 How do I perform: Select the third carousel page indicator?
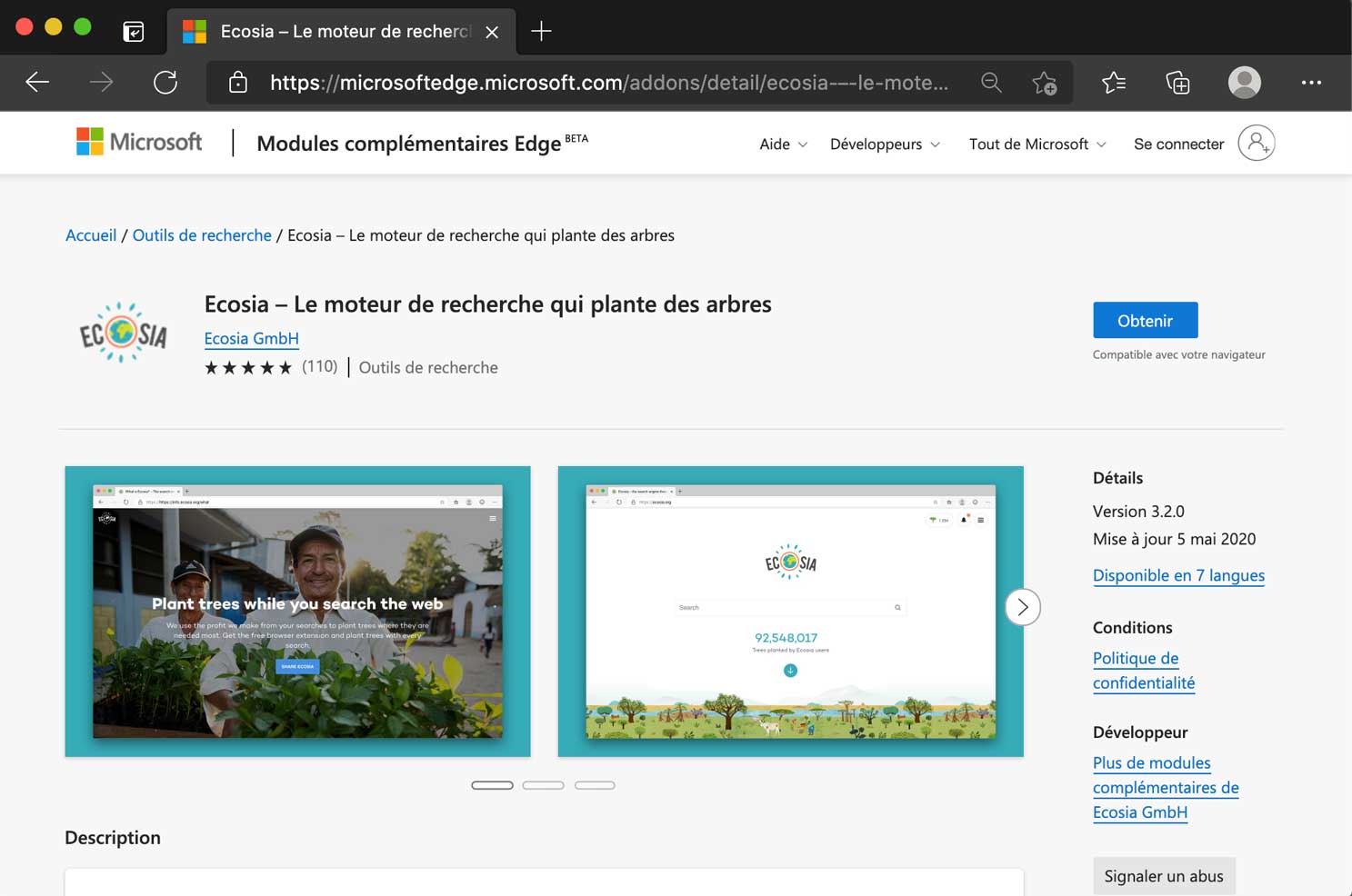click(595, 785)
